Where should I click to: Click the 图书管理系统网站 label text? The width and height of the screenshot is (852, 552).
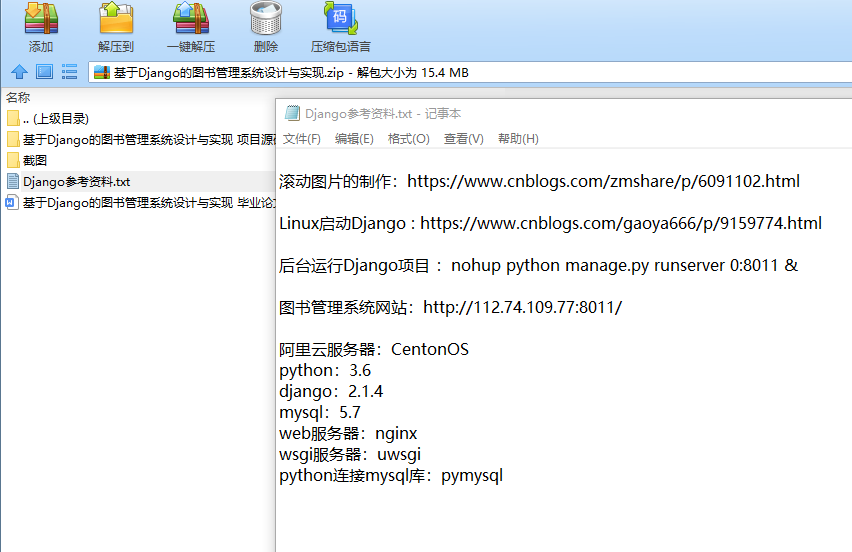pos(342,308)
